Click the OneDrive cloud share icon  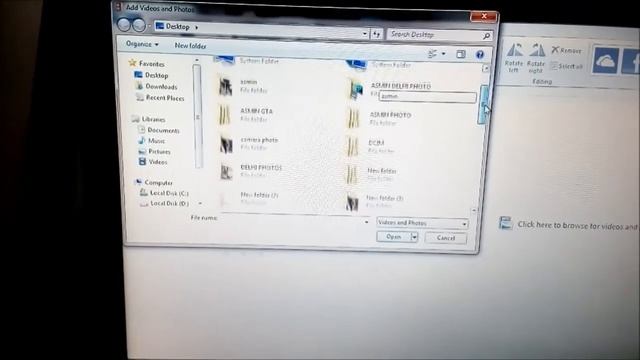point(605,61)
